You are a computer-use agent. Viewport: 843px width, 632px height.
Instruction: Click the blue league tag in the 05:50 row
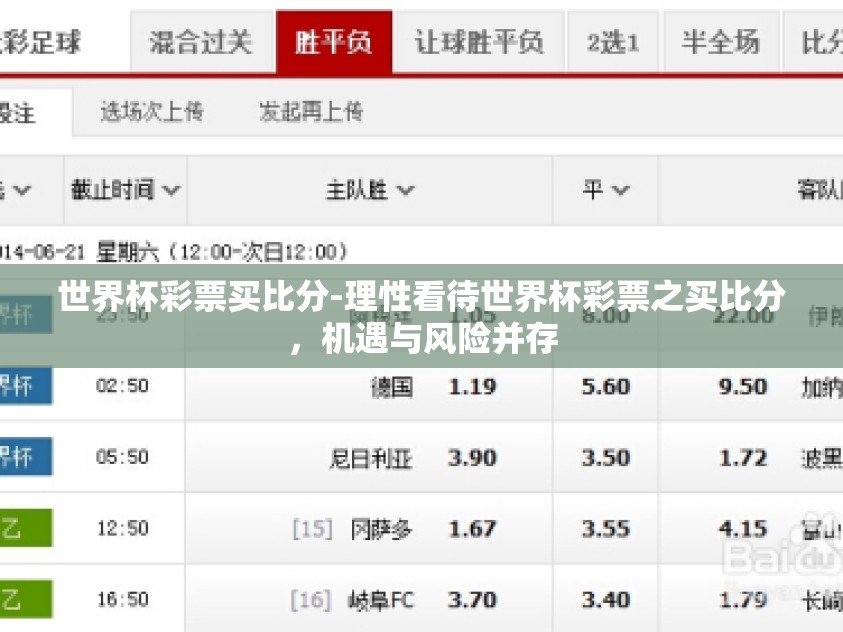coord(25,457)
